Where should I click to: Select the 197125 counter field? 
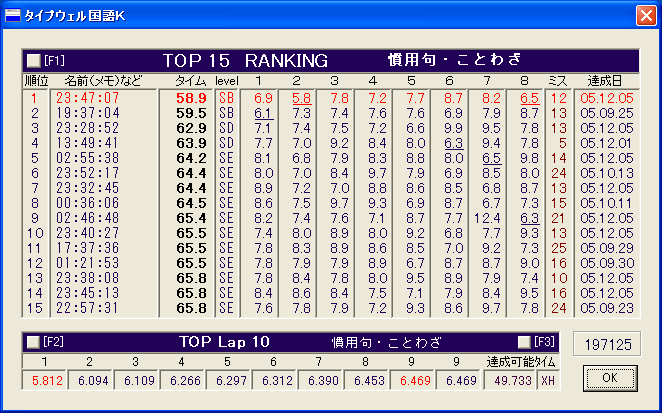pos(607,345)
